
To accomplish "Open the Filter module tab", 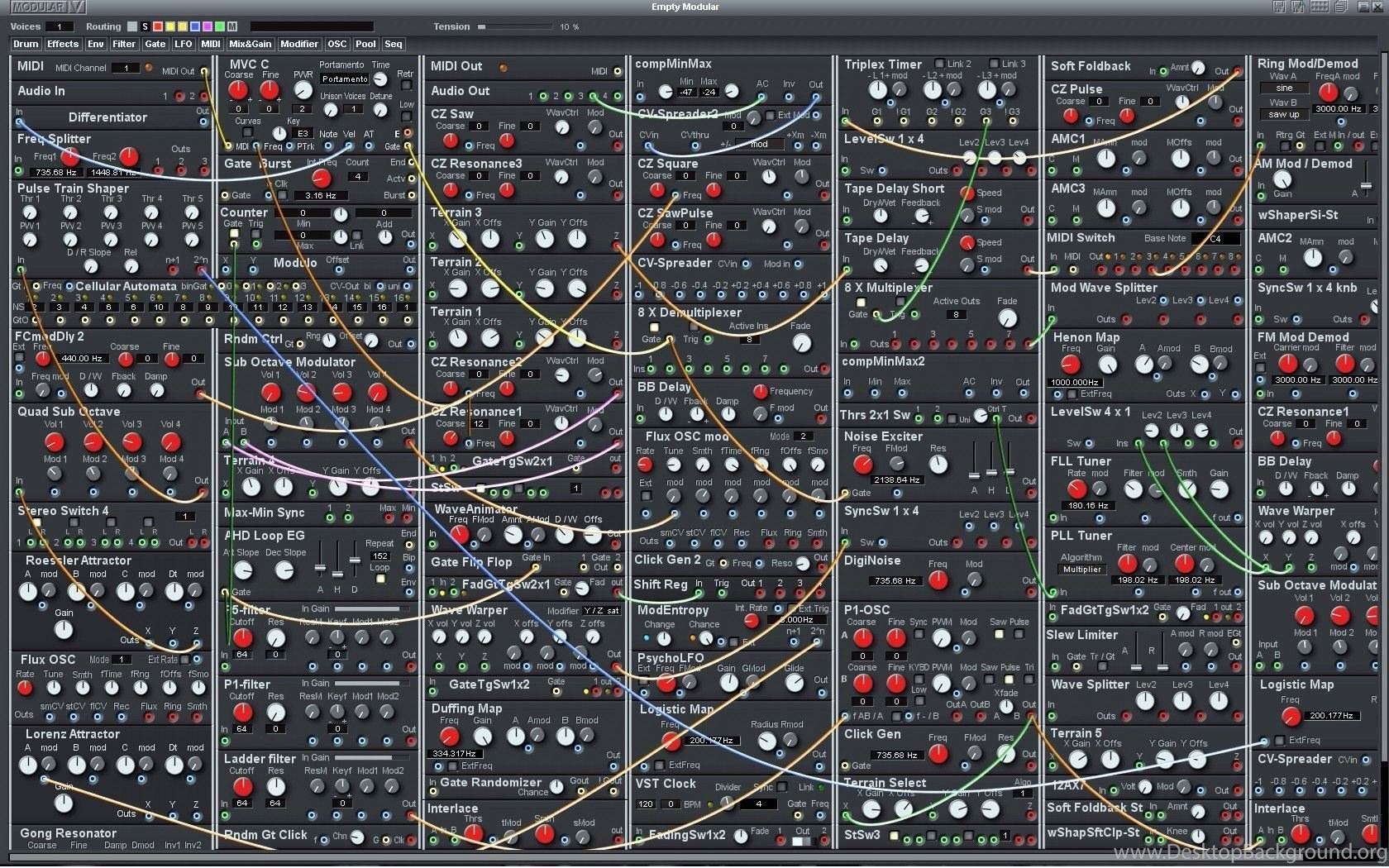I will pyautogui.click(x=124, y=45).
